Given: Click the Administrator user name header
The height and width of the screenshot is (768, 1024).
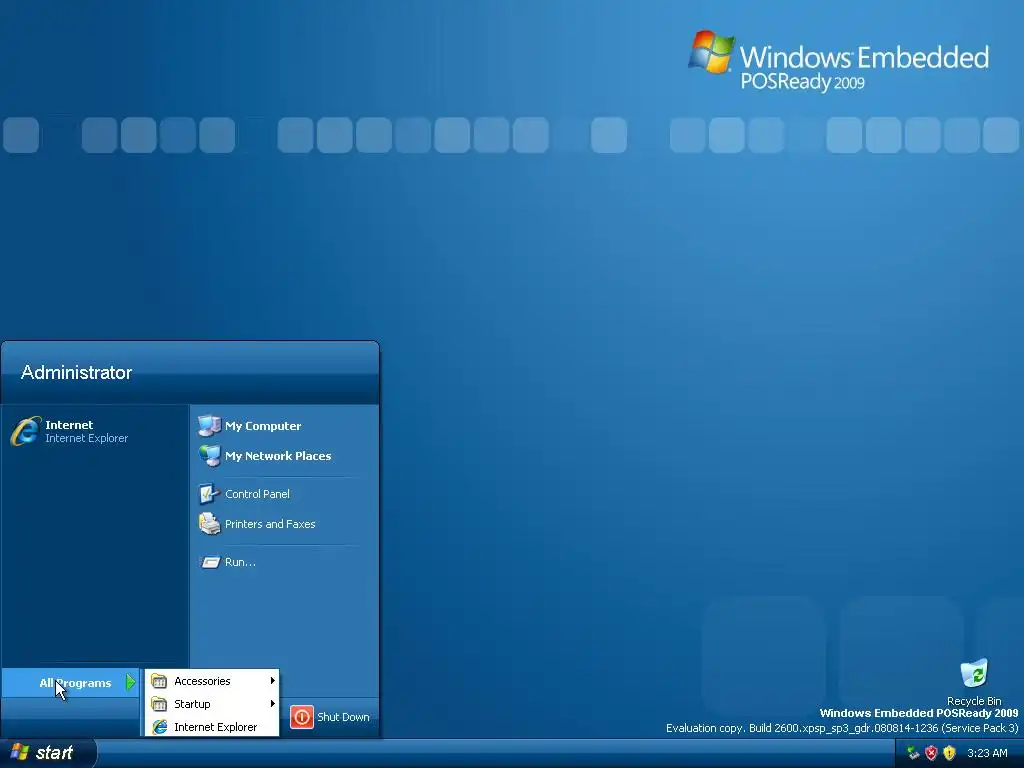Looking at the screenshot, I should click(x=76, y=372).
